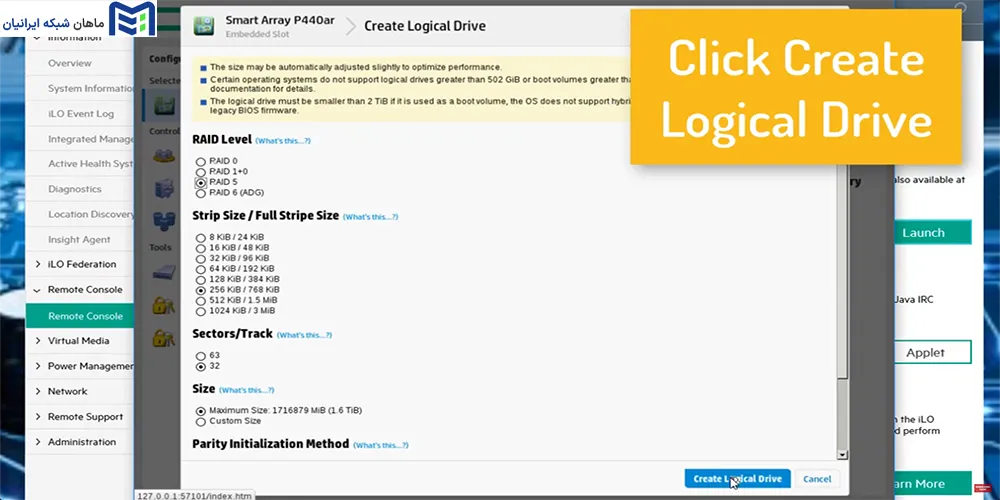The height and width of the screenshot is (500, 1000).
Task: Select RAID 0 radio button
Action: point(201,162)
